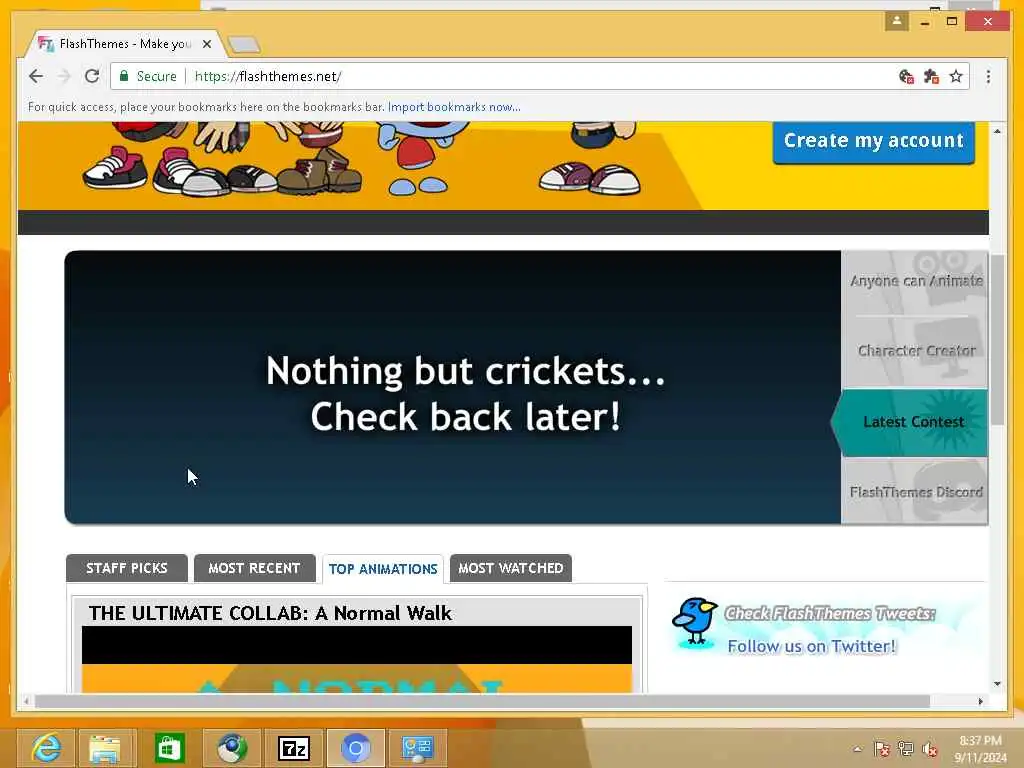Click the globe application icon on taskbar
The height and width of the screenshot is (768, 1024).
pos(231,748)
